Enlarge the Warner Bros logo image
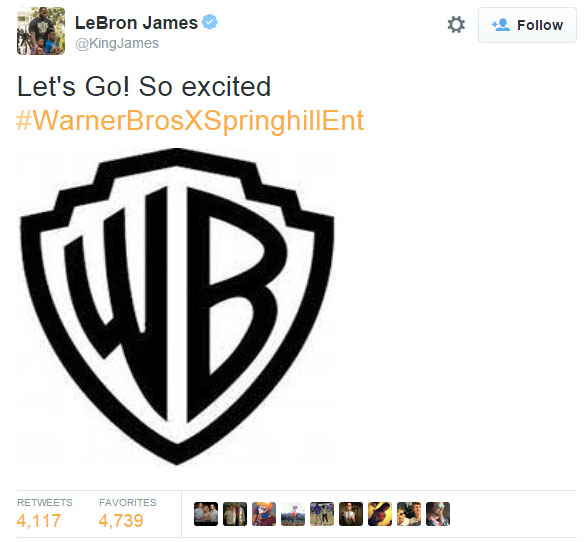 [x=177, y=306]
